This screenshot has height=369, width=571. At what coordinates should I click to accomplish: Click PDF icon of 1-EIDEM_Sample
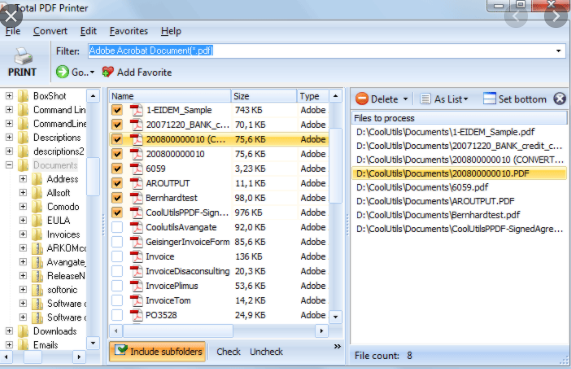[x=137, y=110]
